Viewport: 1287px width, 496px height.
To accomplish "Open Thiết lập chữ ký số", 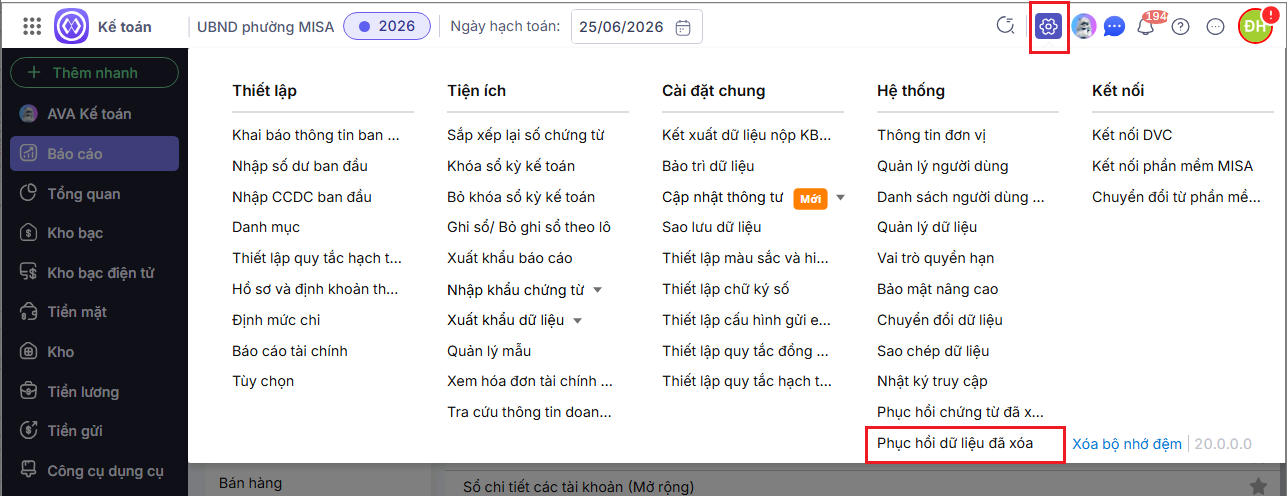I will pyautogui.click(x=726, y=289).
